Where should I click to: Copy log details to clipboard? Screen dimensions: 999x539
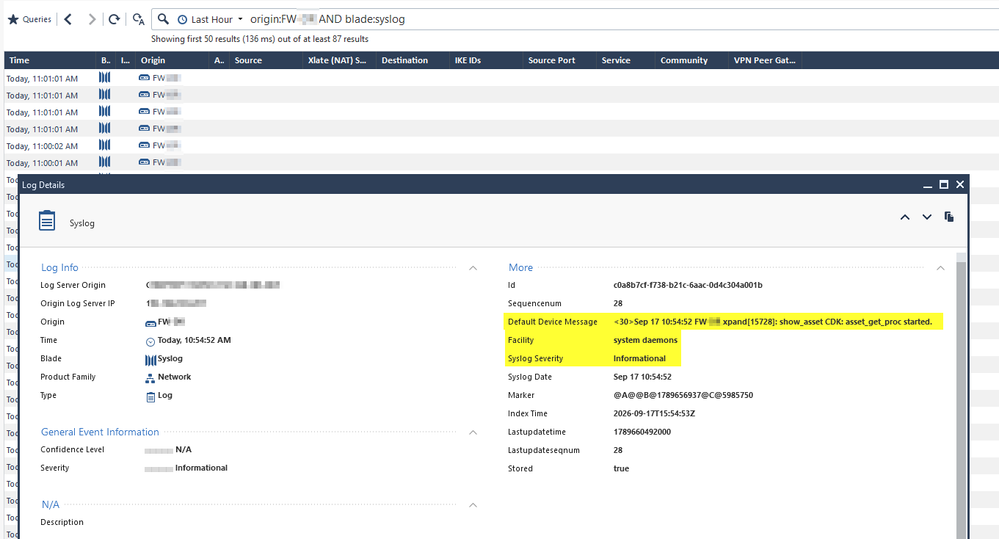949,217
